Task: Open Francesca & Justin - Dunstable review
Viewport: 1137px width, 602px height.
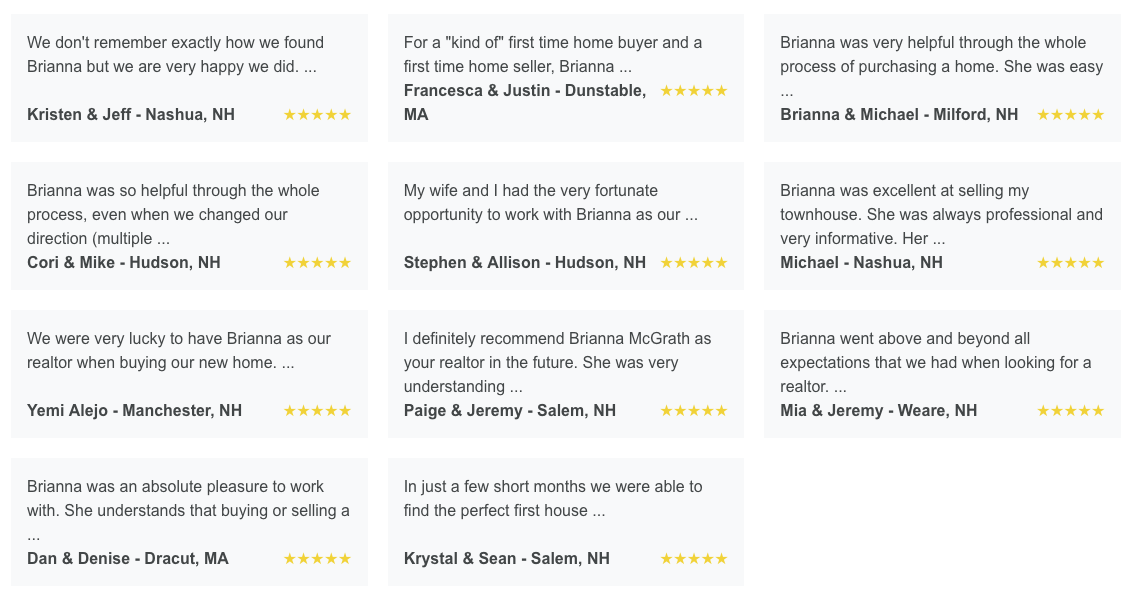Action: [x=525, y=102]
